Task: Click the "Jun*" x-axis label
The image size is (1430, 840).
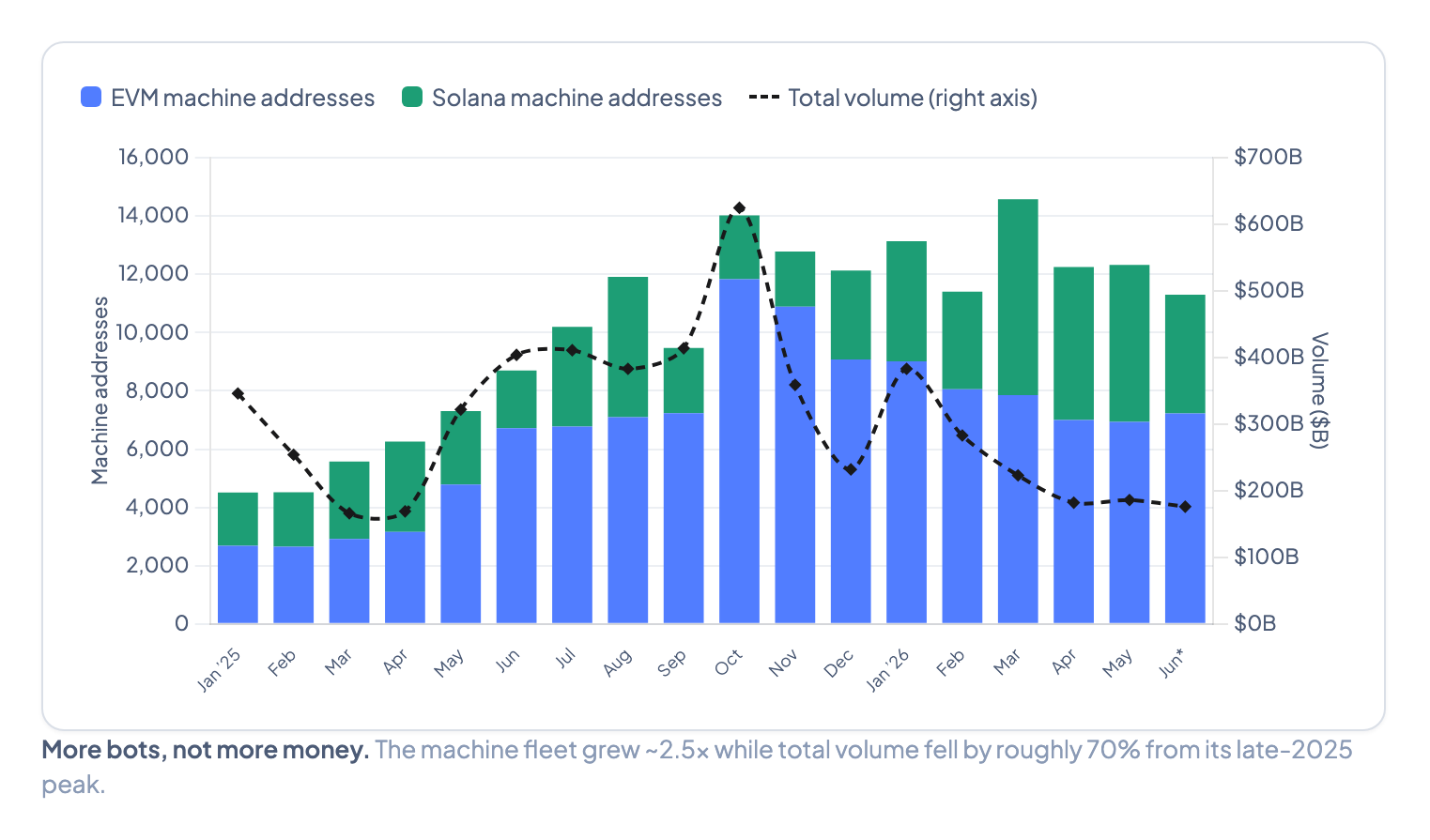Action: tap(1171, 663)
